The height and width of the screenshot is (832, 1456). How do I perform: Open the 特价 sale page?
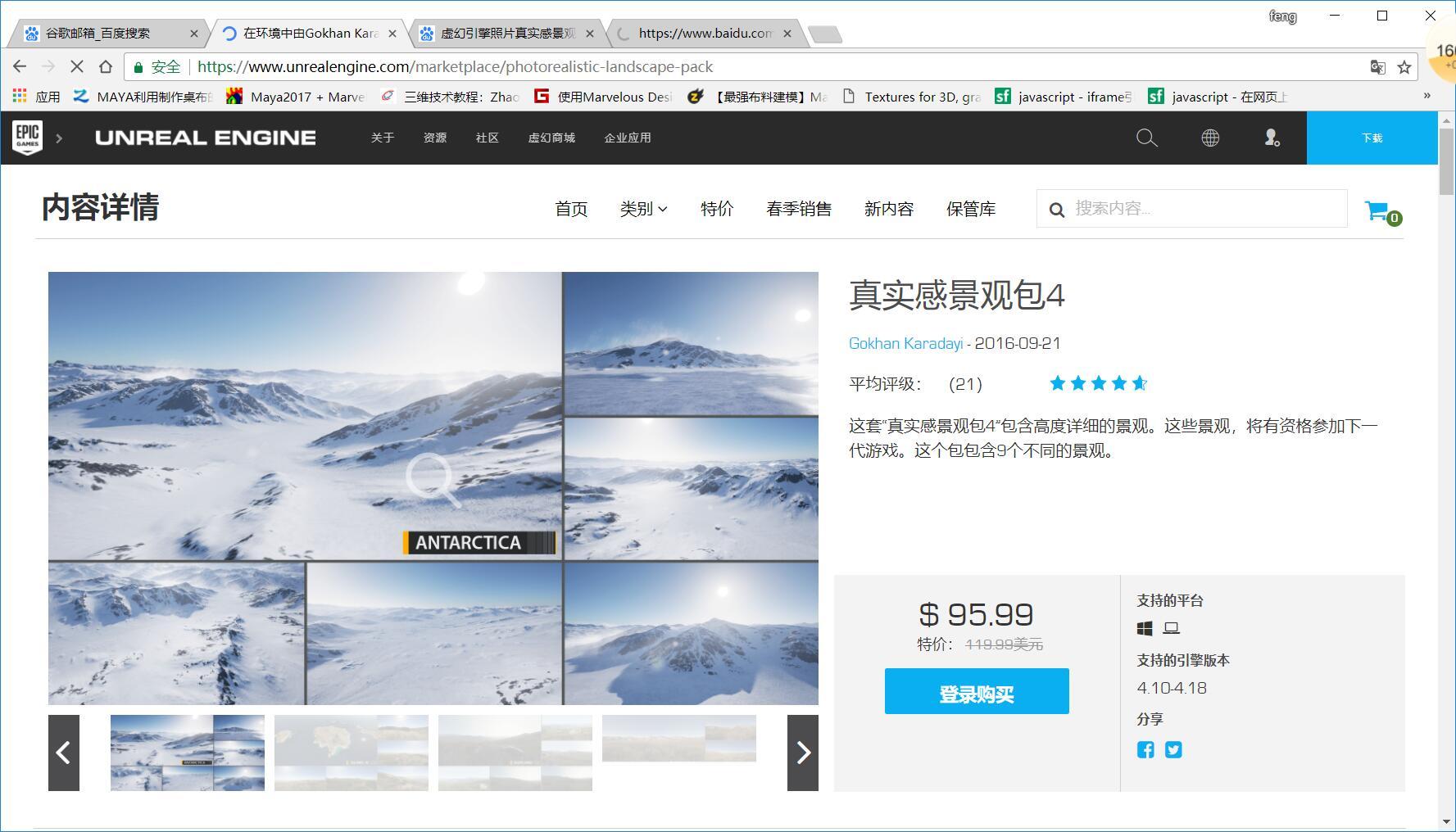(x=717, y=209)
